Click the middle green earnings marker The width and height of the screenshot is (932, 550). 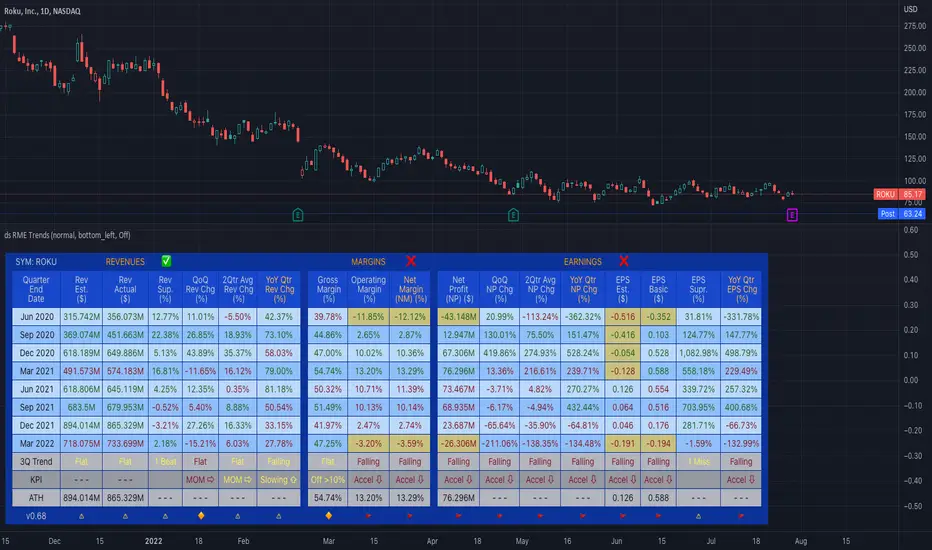(513, 215)
